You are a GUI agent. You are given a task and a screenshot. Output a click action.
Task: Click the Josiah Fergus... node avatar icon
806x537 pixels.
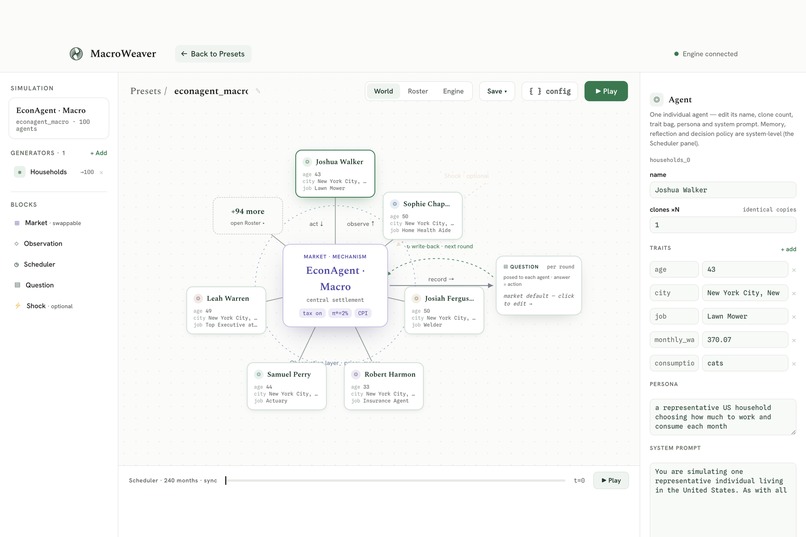click(x=416, y=299)
